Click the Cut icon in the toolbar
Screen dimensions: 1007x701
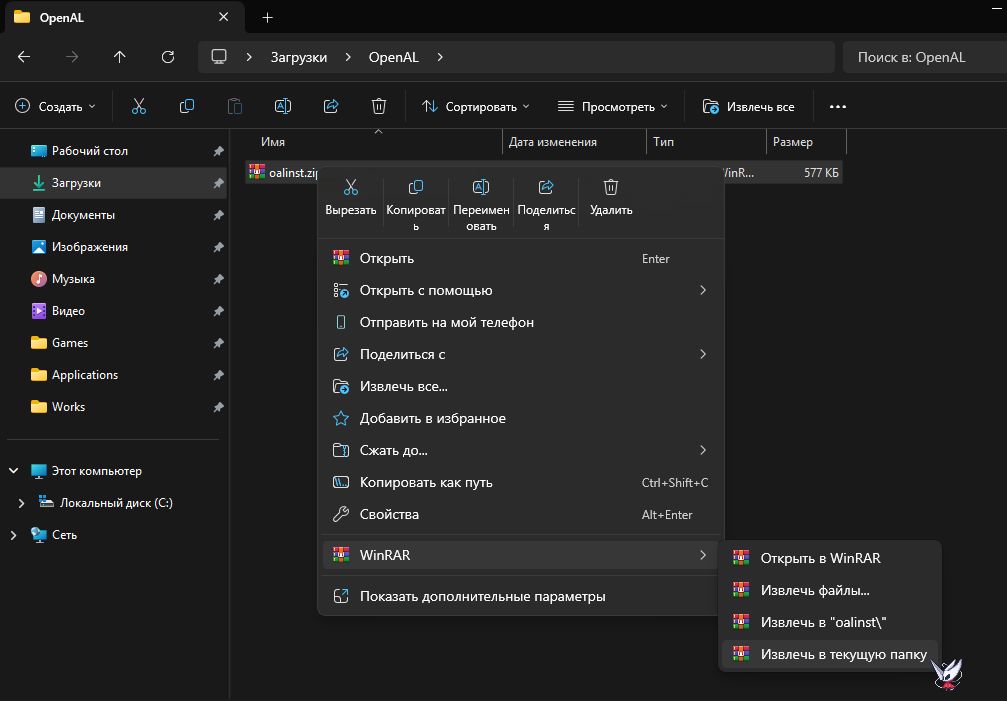pos(139,107)
